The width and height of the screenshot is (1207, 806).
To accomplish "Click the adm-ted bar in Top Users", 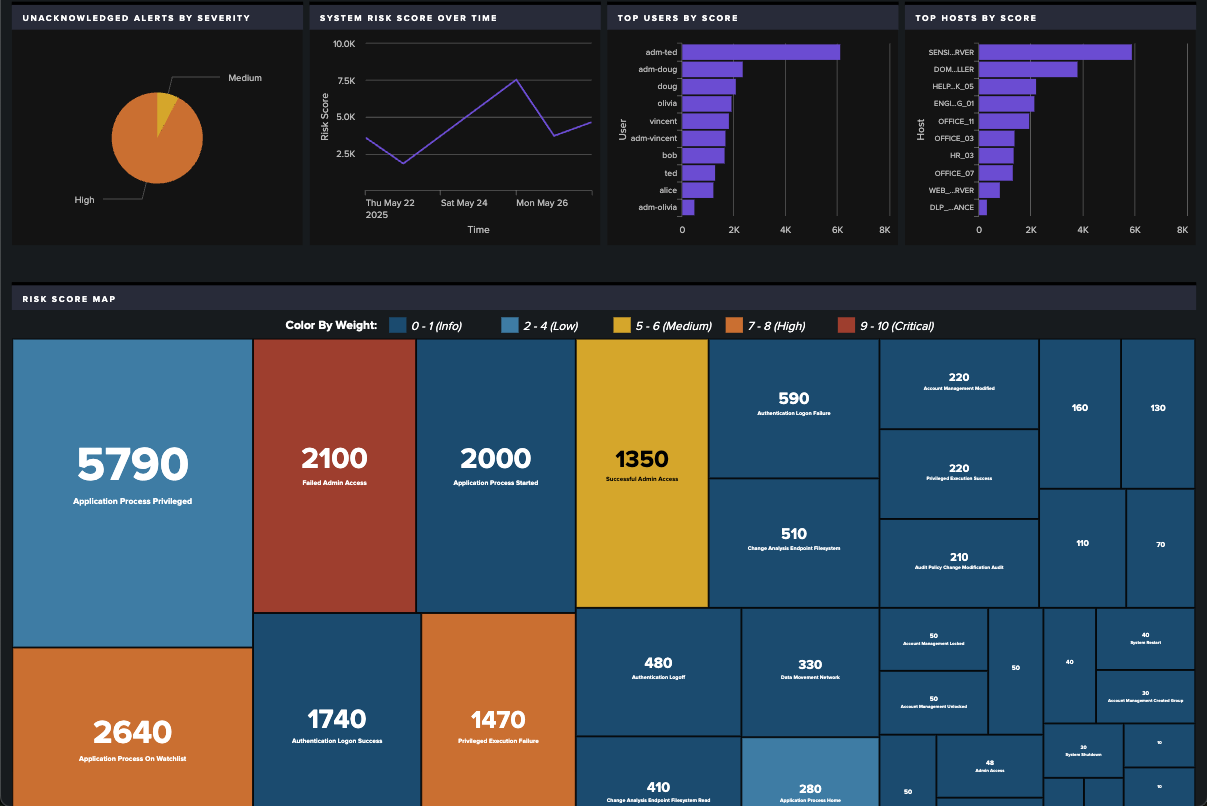I will (x=761, y=53).
